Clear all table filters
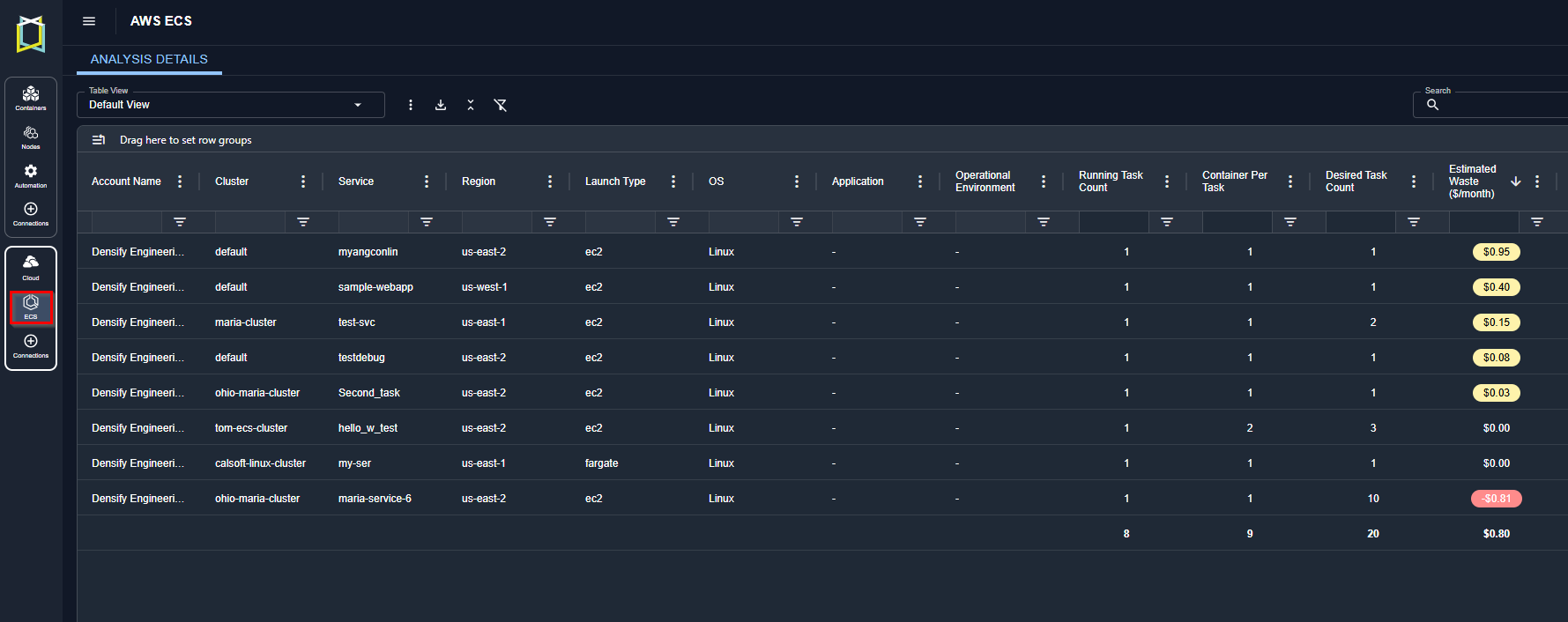This screenshot has height=622, width=1568. [x=501, y=105]
